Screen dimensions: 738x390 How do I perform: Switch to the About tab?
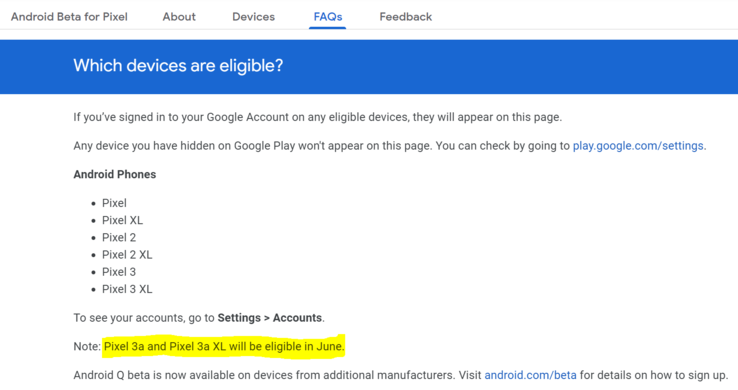coord(179,17)
